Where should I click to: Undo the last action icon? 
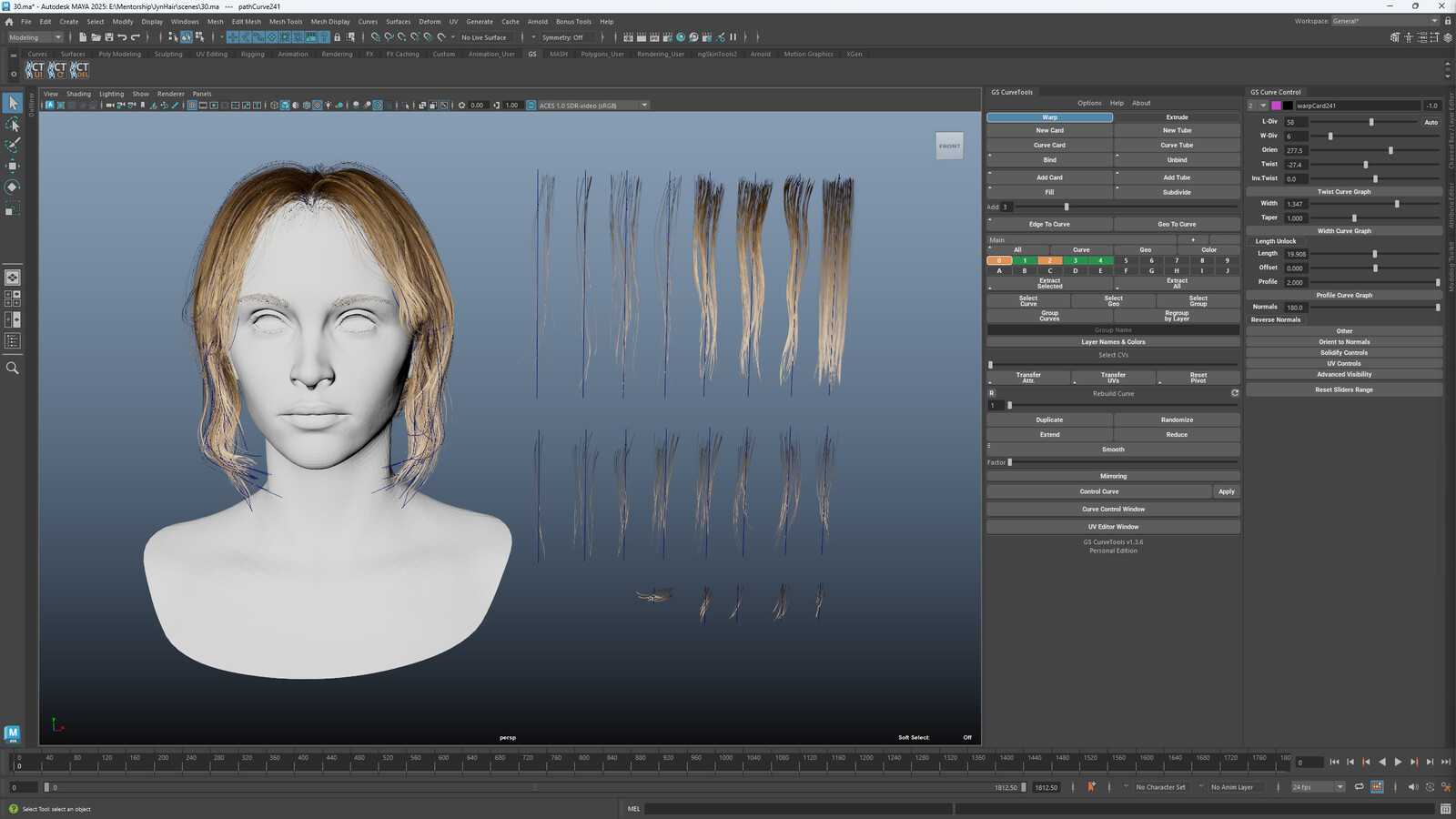click(122, 37)
